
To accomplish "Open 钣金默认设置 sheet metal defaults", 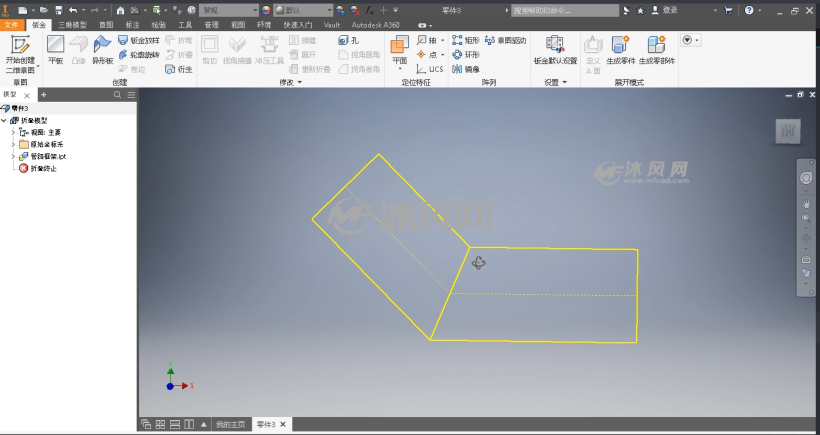I will (555, 50).
